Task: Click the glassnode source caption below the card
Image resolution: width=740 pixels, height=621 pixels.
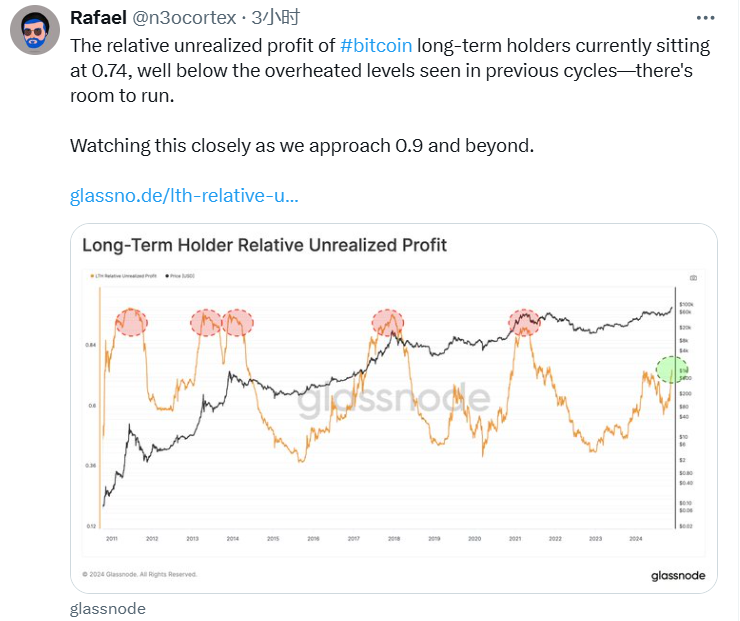Action: pos(108,608)
